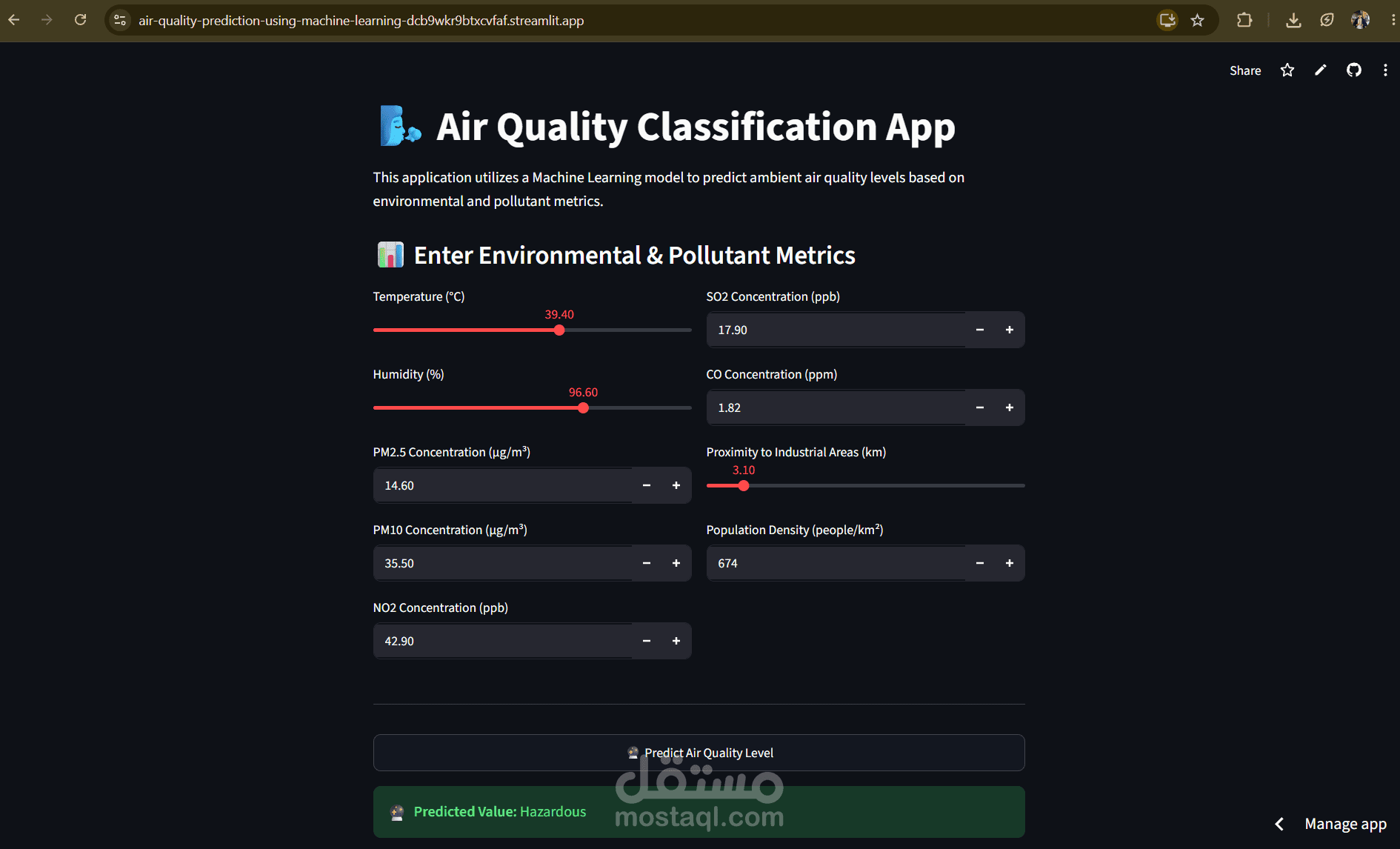Select the Population Density input field

836,563
